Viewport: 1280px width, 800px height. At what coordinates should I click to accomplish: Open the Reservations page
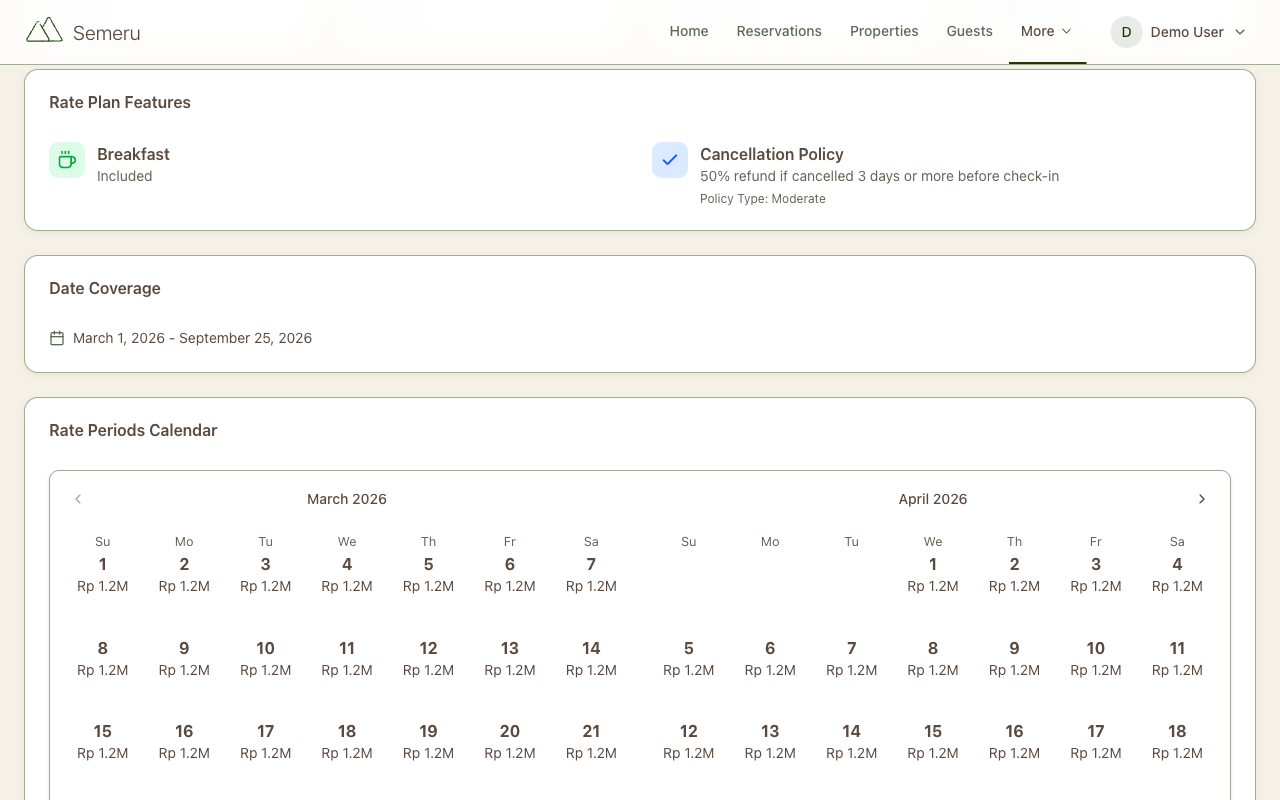pyautogui.click(x=779, y=31)
